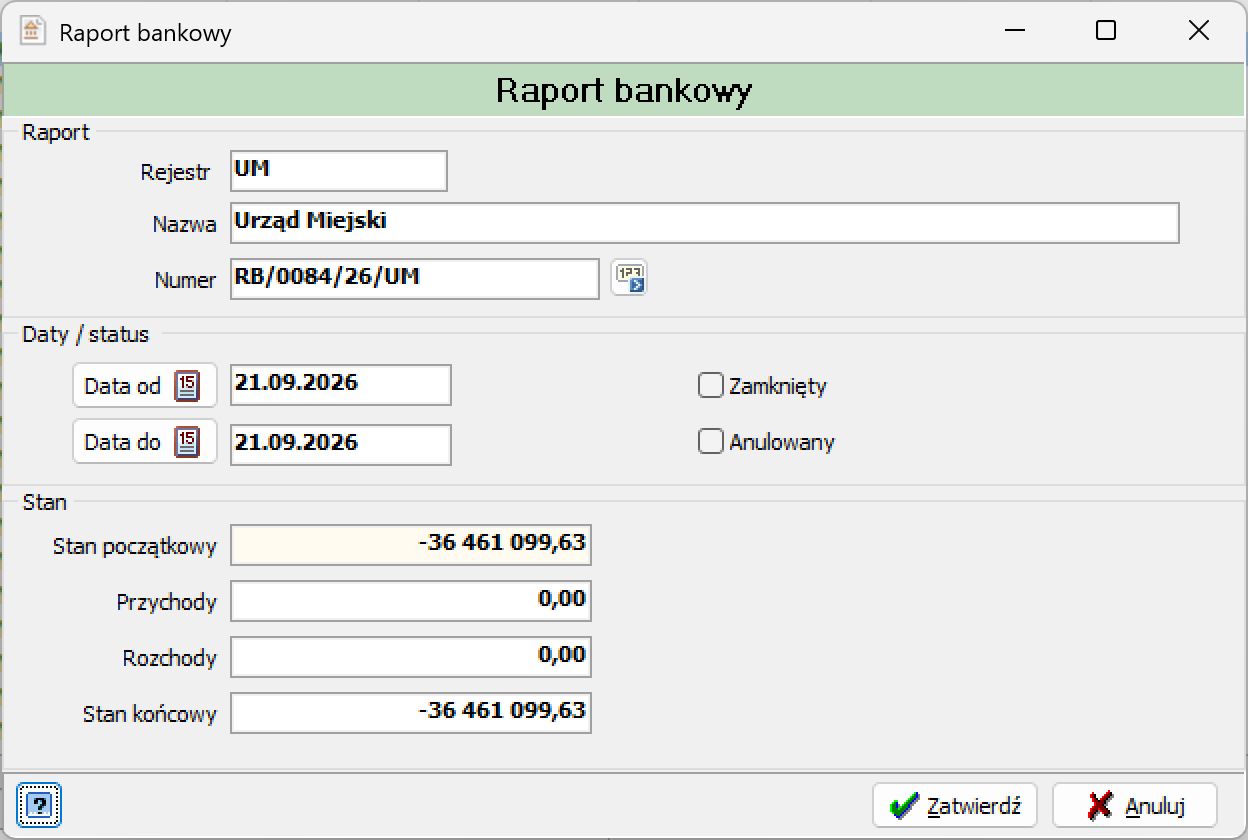Minimize the Raport bankowy window
1248x840 pixels.
(x=1015, y=31)
